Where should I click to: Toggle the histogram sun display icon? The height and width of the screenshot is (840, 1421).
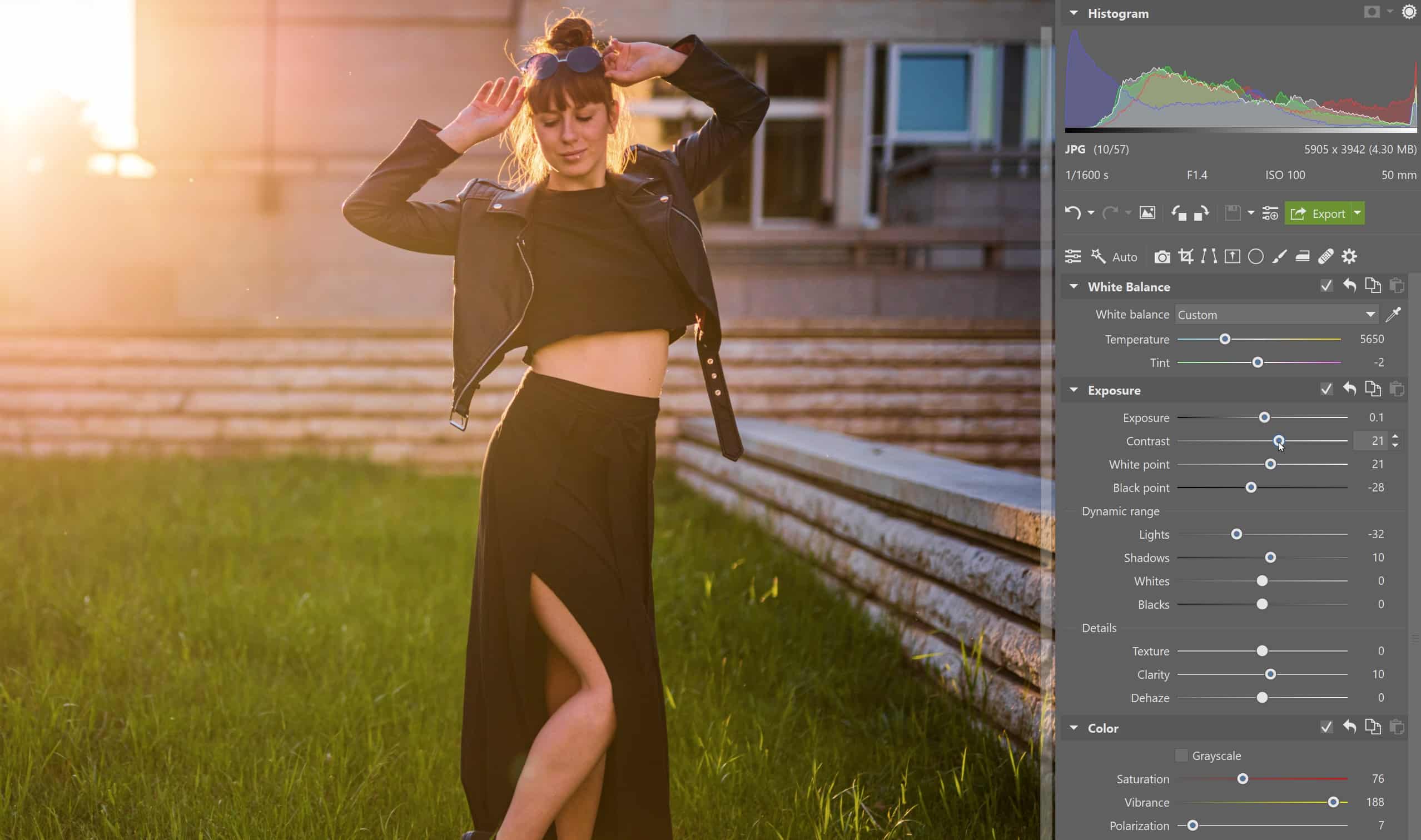tap(1409, 12)
